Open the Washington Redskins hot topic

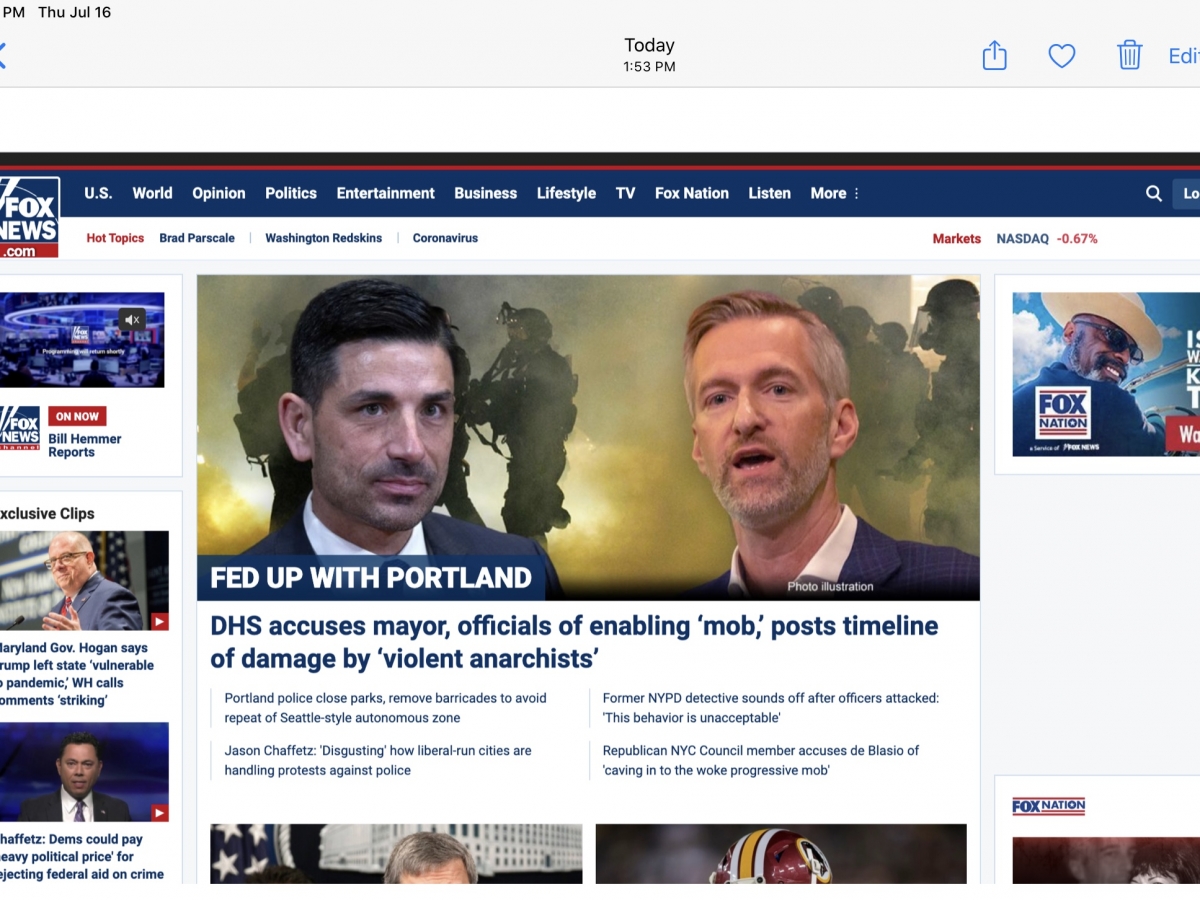[x=323, y=238]
